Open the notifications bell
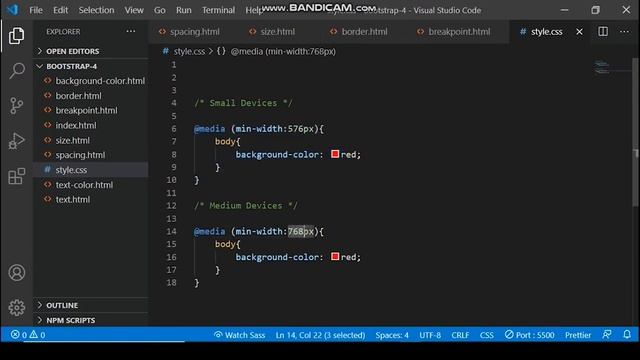The width and height of the screenshot is (640, 360). coord(627,335)
